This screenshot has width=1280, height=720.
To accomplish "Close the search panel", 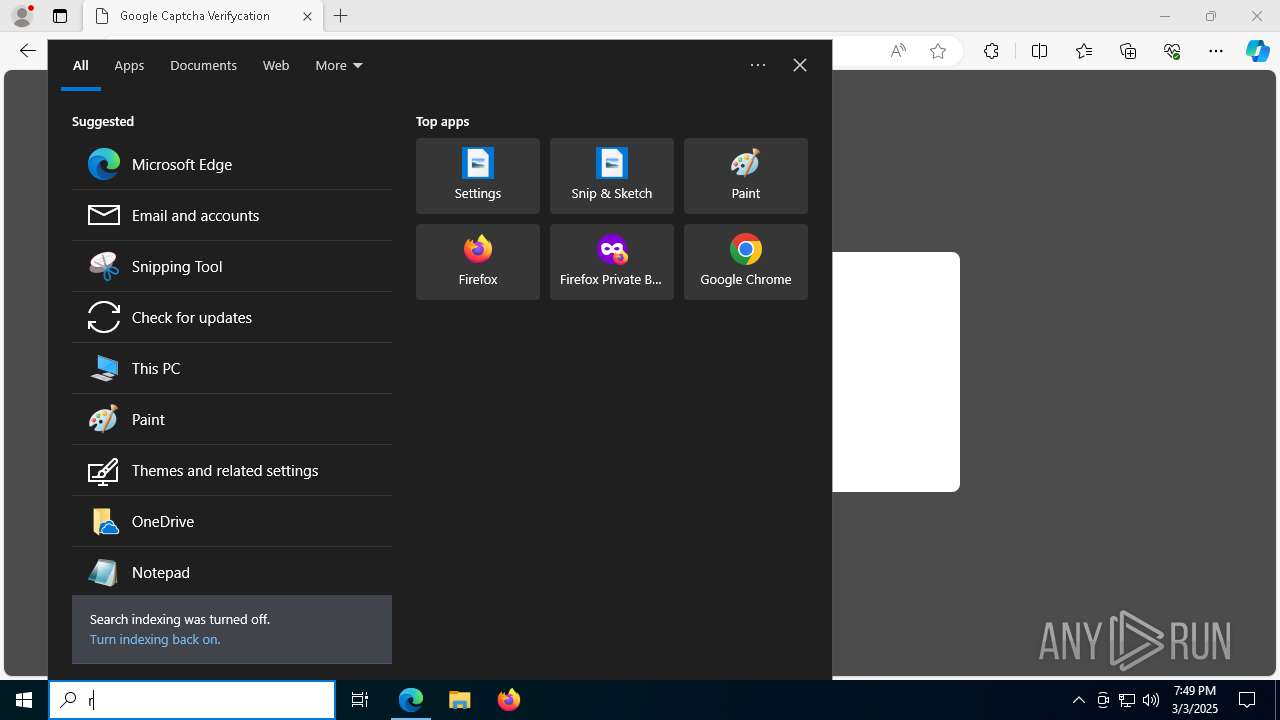I will tap(800, 65).
